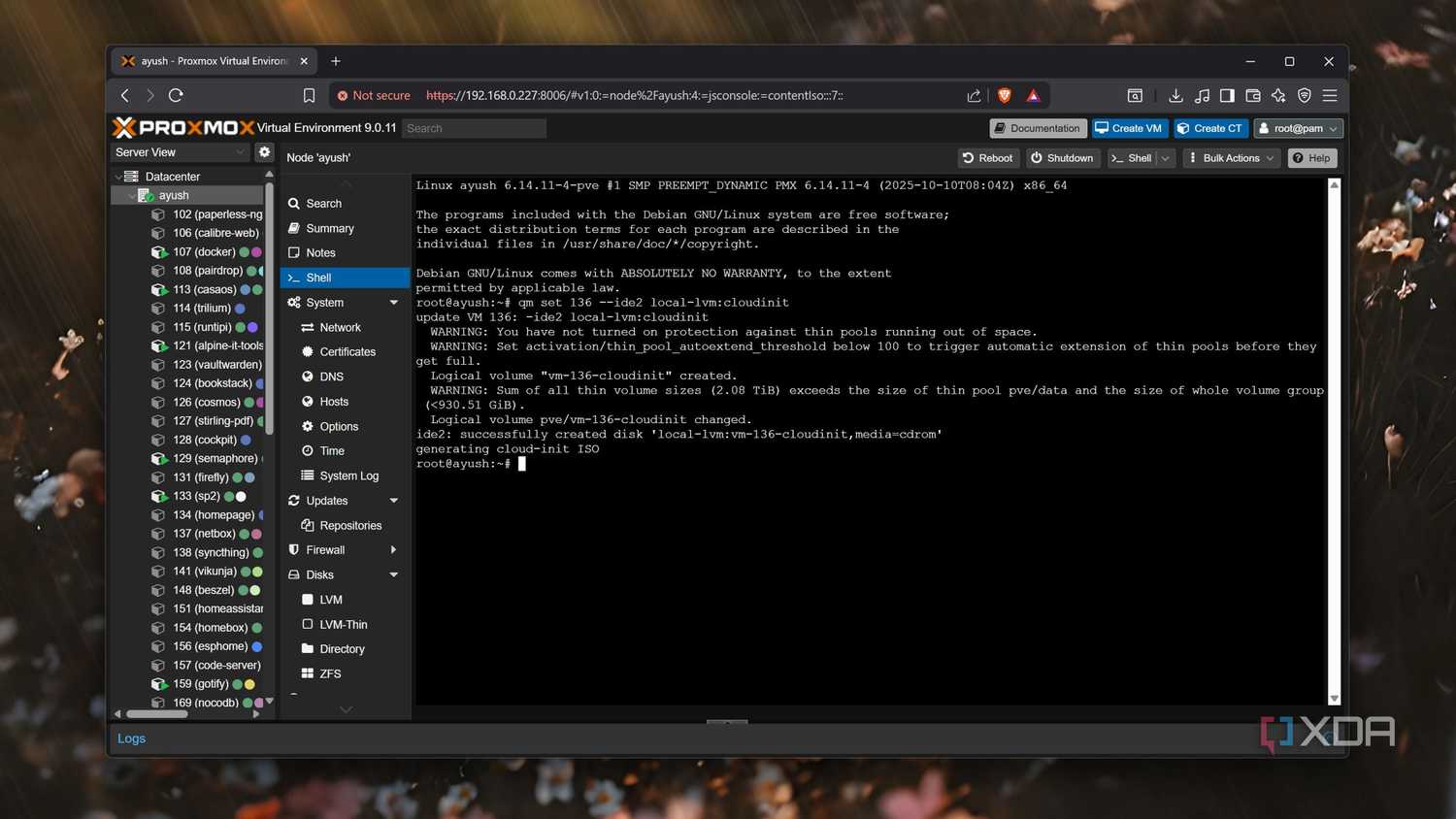Viewport: 1456px width, 819px height.
Task: Click the resource tree horizontal scrollbar
Action: [x=157, y=714]
